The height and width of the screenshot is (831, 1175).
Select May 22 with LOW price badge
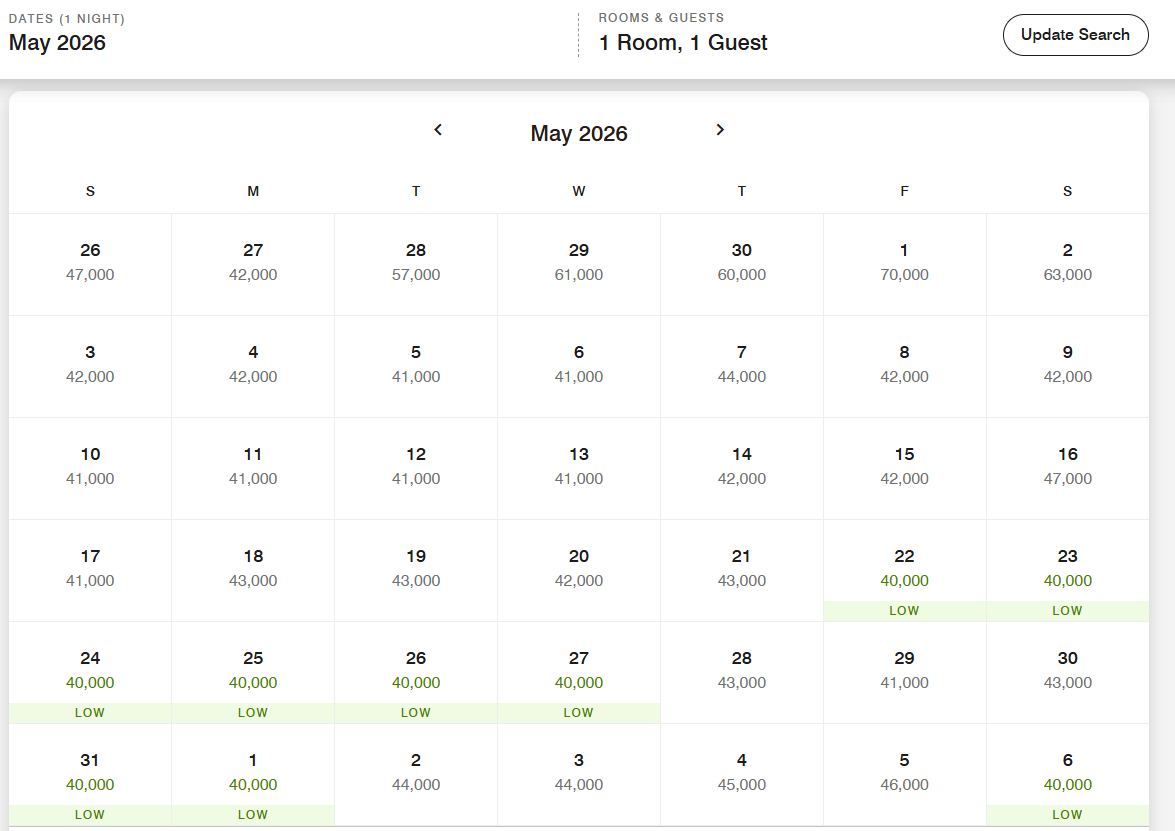point(904,568)
